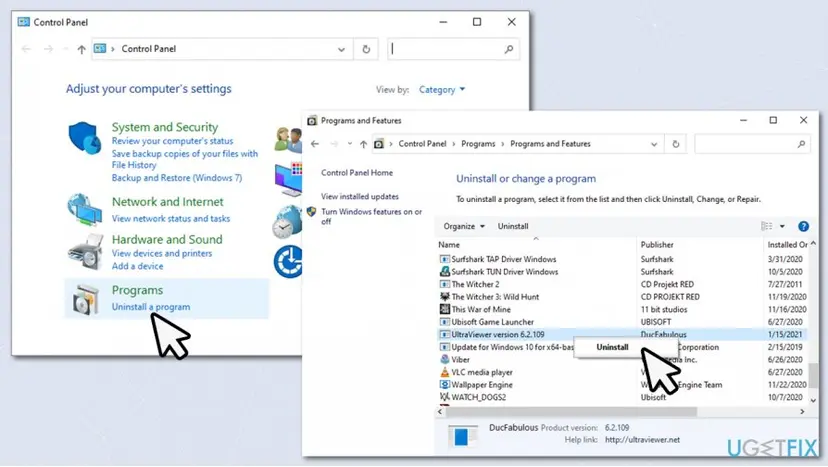Select Ubisoft Game Launcher row
The height and width of the screenshot is (467, 828).
[623, 322]
